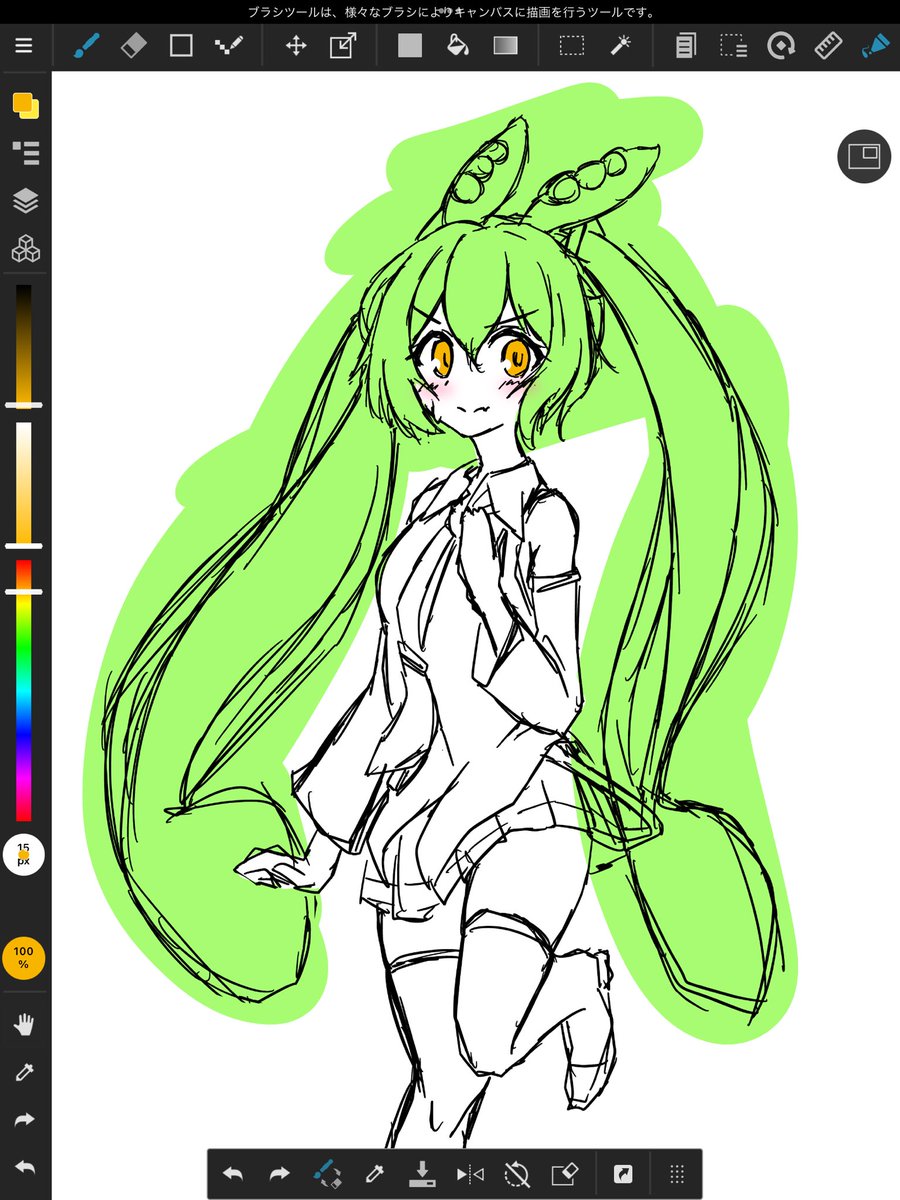The image size is (900, 1200).
Task: Adjust the rainbow hue slider
Action: pyautogui.click(x=23, y=690)
